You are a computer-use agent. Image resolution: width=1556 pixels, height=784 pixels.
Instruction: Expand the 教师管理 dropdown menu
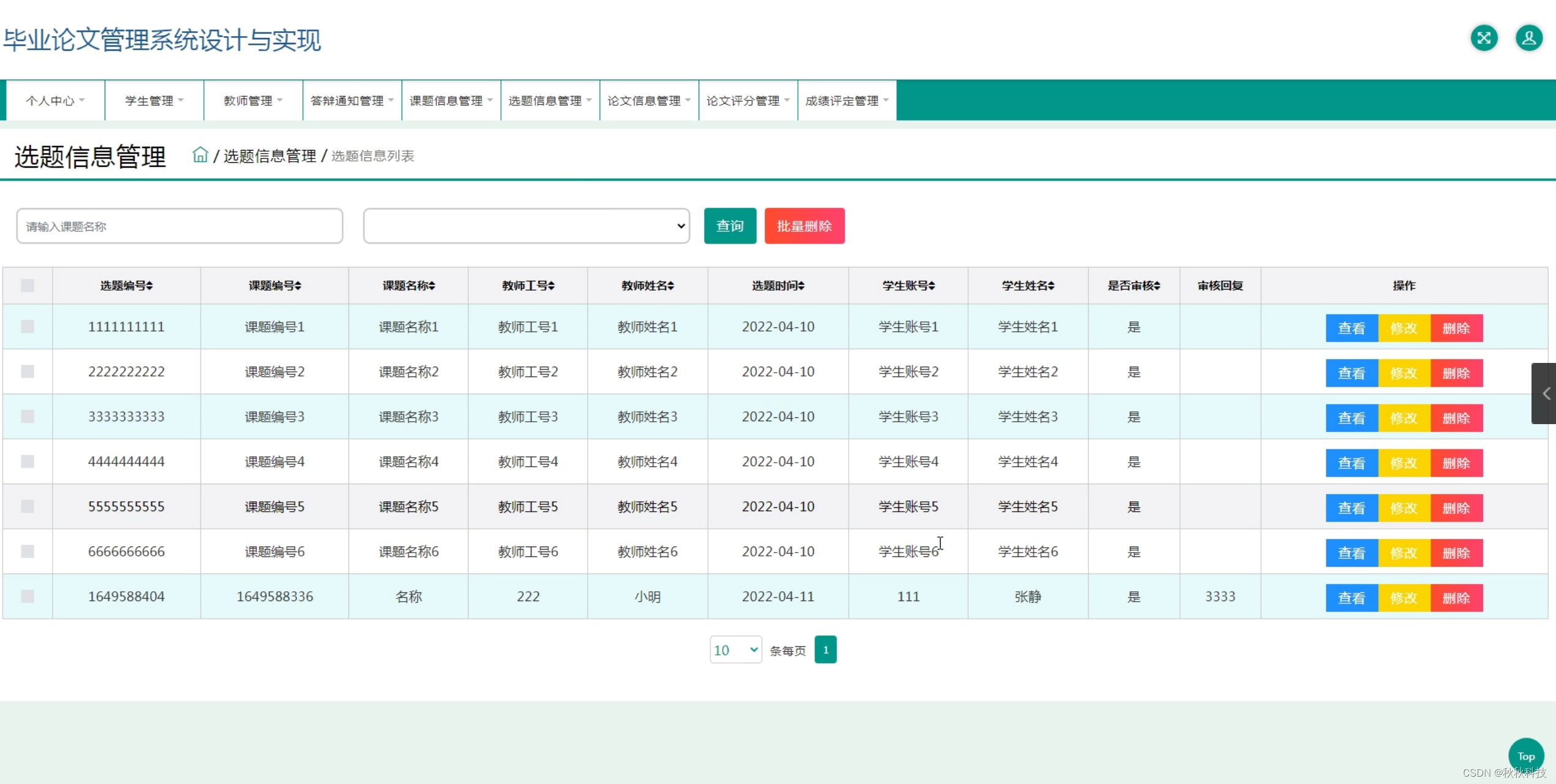[x=252, y=100]
